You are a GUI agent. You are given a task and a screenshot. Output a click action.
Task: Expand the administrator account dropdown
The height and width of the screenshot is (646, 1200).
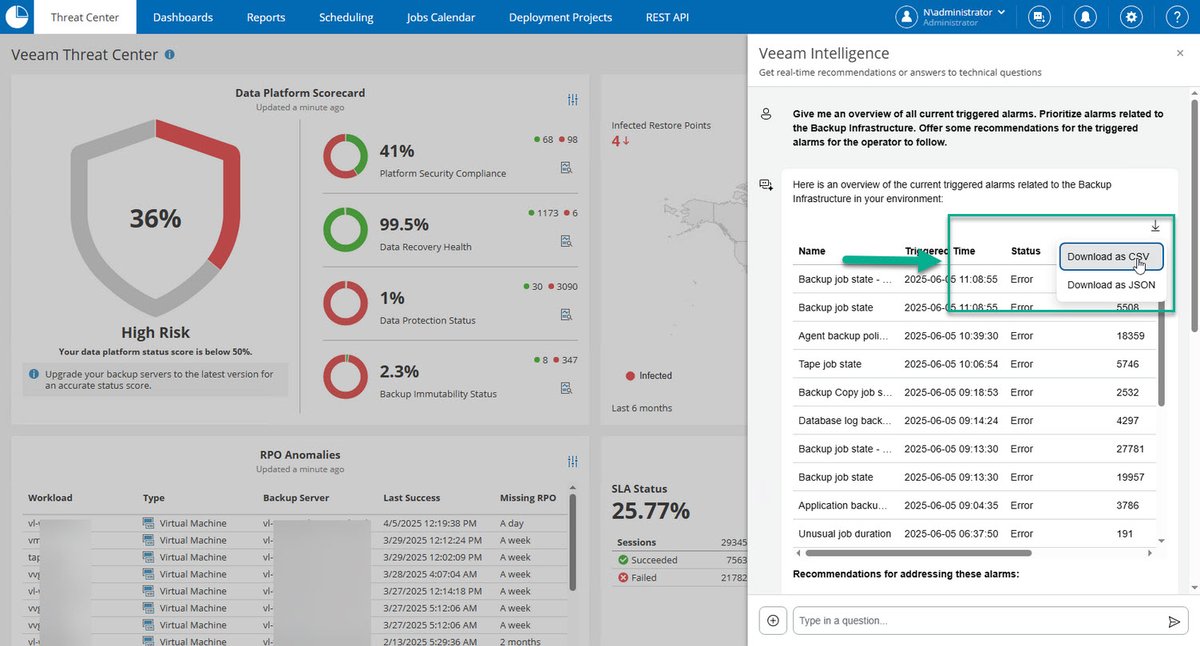[x=1001, y=12]
